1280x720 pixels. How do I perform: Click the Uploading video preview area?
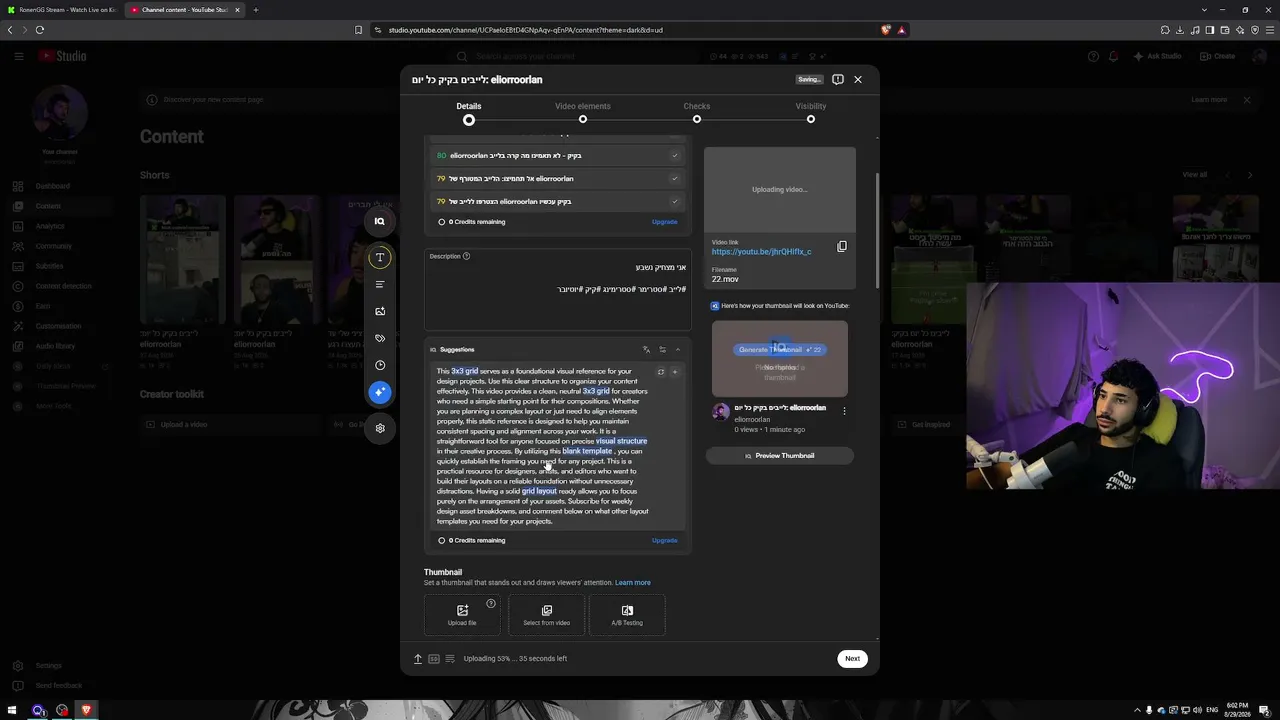[x=780, y=190]
